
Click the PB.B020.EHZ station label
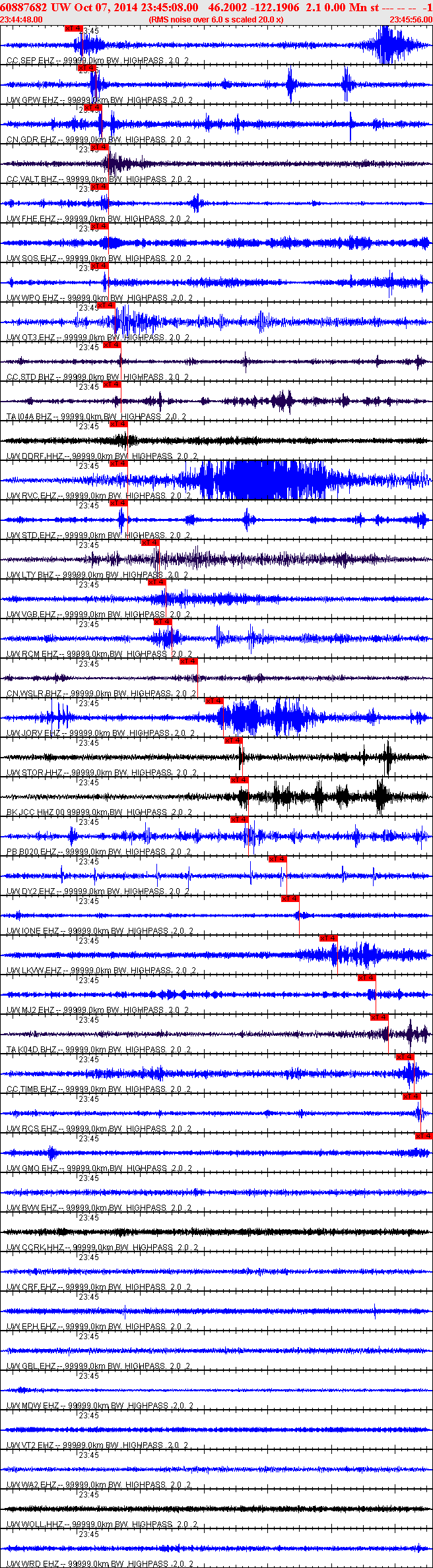point(99,852)
